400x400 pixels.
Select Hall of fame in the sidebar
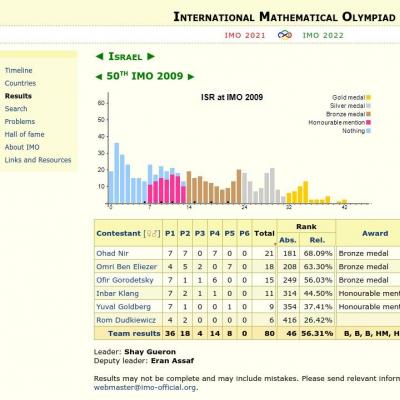tap(24, 134)
